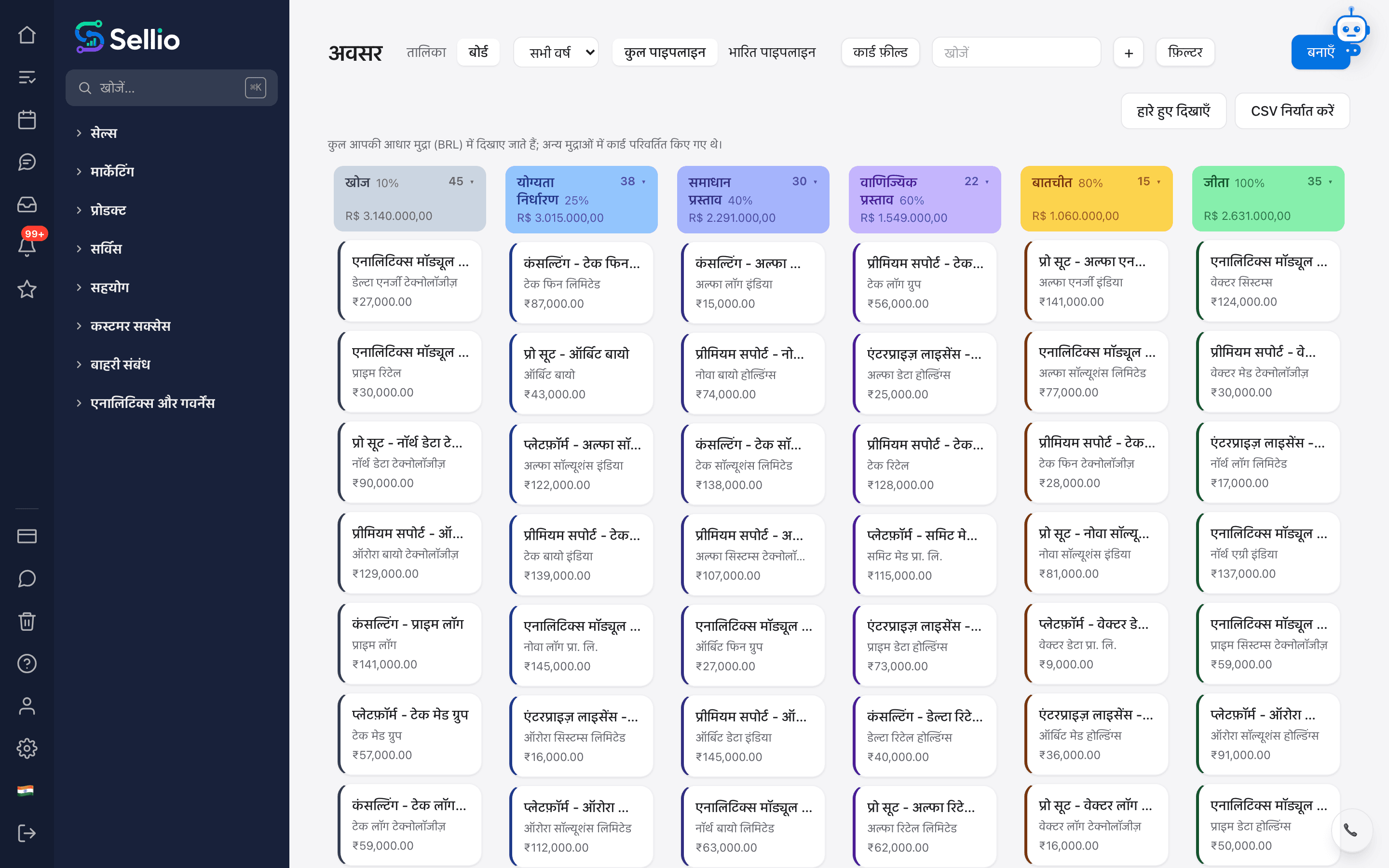
Task: Click the opportunities खोजें search field
Action: tap(1016, 53)
